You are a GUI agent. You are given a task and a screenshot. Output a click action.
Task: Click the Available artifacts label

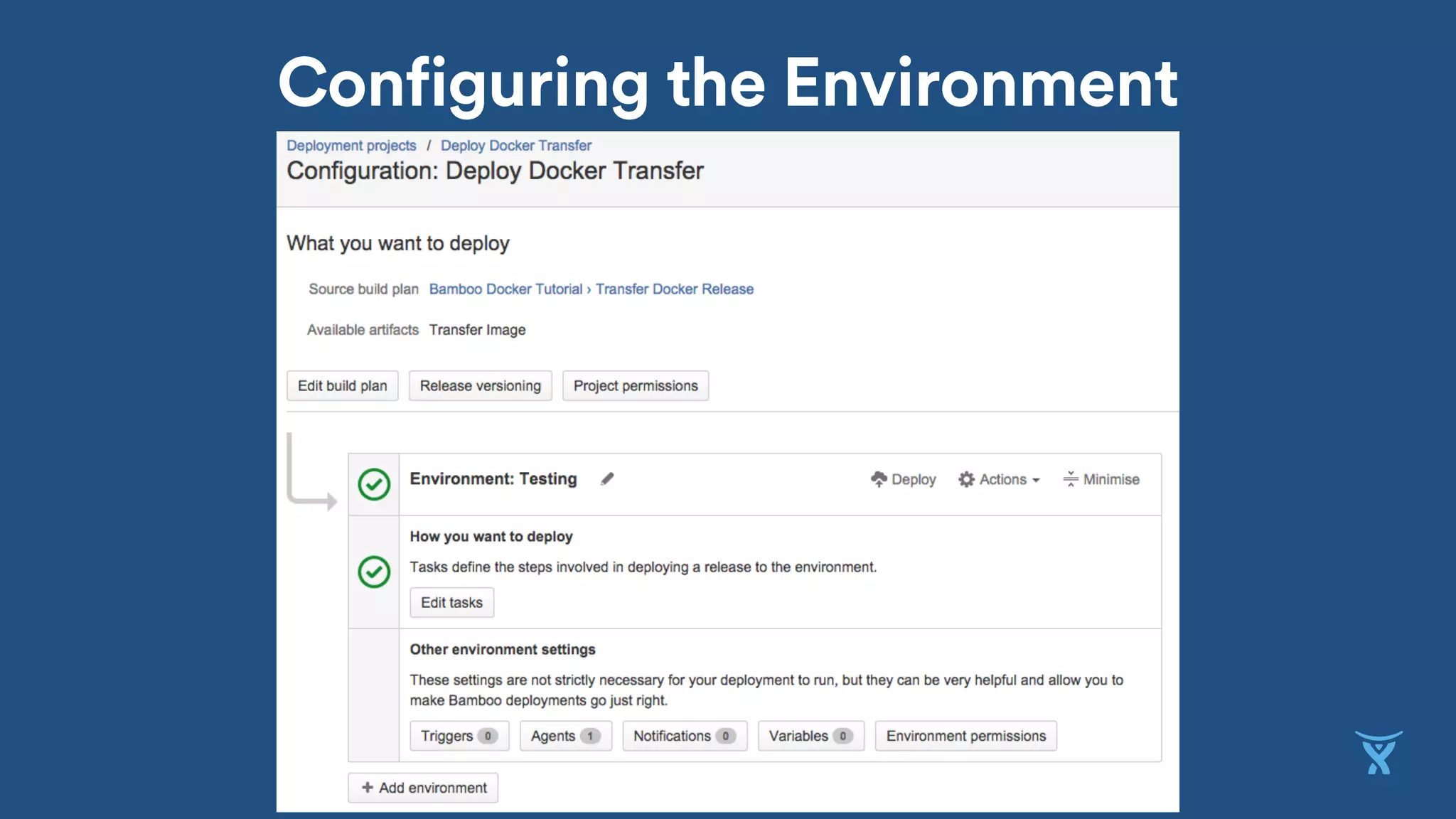tap(363, 330)
